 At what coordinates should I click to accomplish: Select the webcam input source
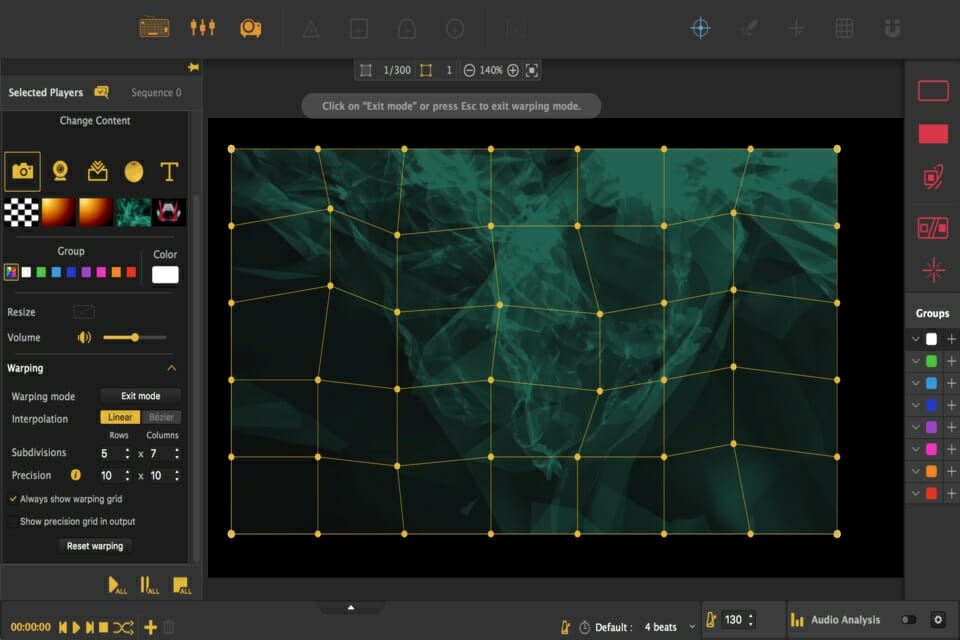coord(61,171)
